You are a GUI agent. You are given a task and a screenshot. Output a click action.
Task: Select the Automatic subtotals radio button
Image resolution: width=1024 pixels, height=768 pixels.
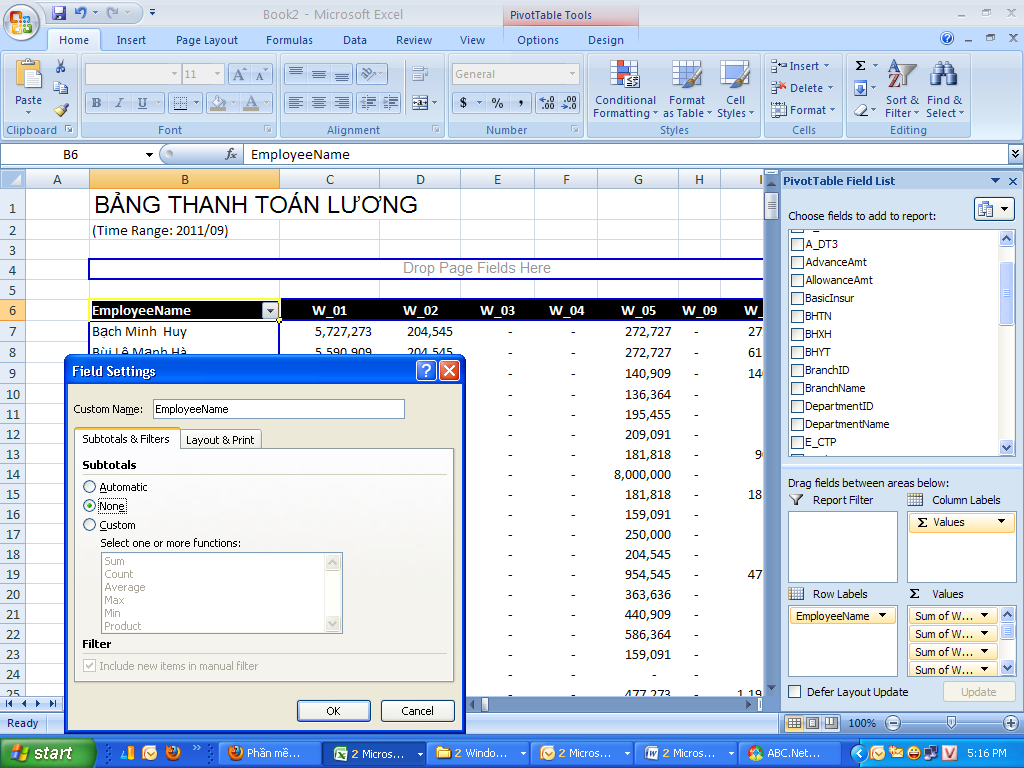[90, 487]
